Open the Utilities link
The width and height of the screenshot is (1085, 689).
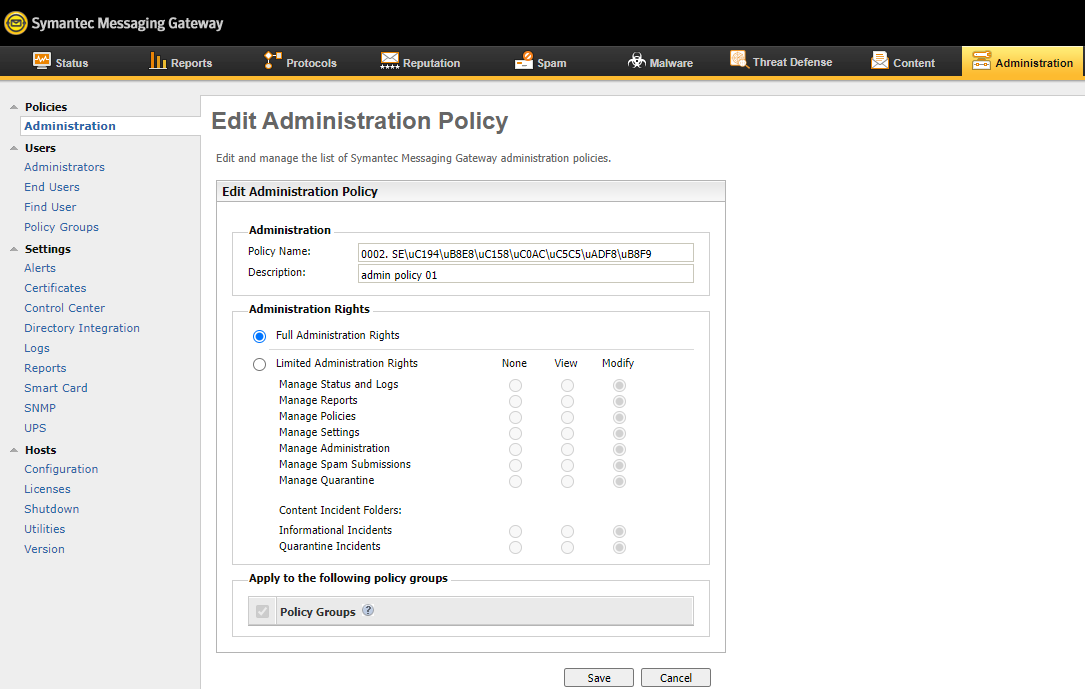click(x=45, y=529)
